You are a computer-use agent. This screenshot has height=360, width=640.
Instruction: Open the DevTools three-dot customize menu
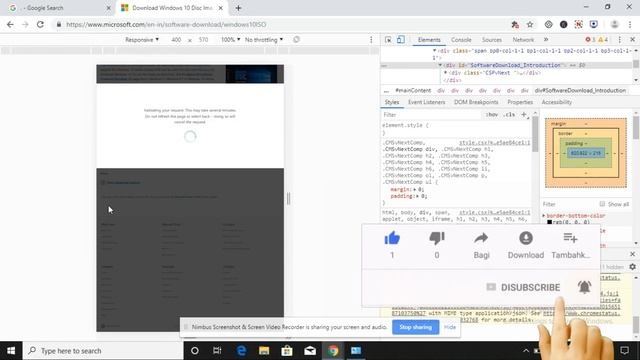[x=619, y=40]
